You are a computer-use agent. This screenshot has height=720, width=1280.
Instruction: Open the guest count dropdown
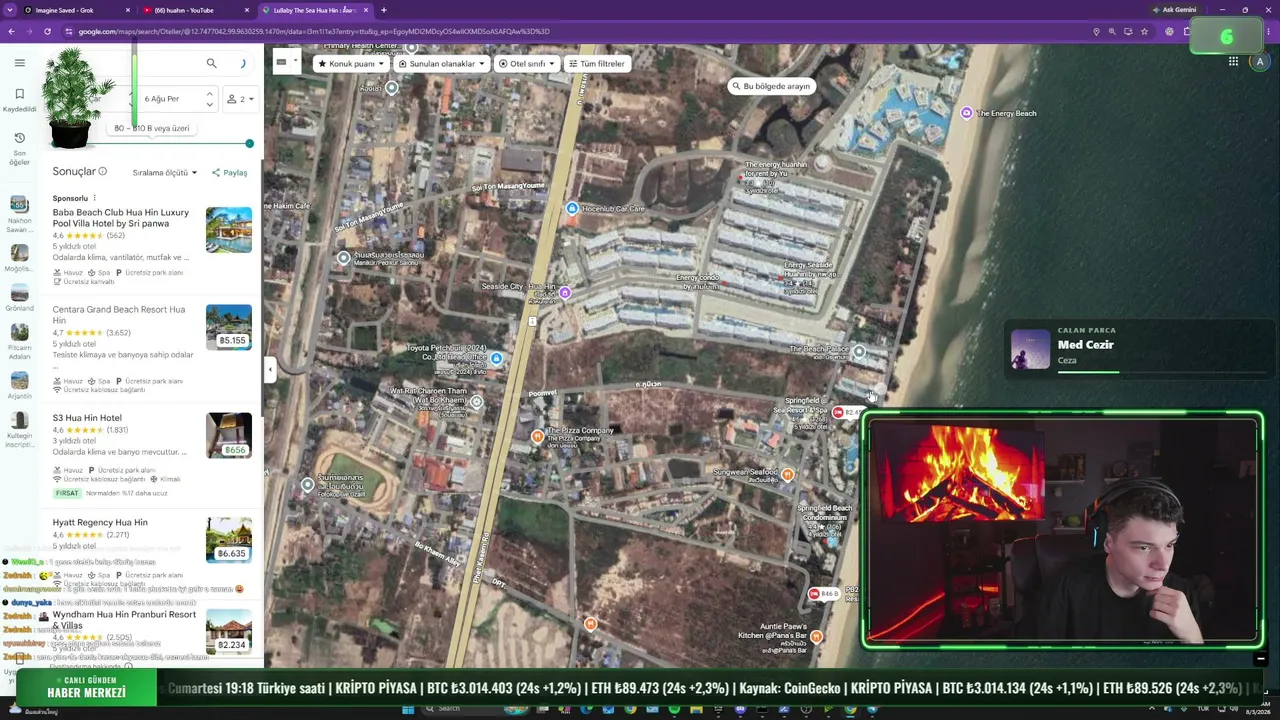tap(240, 99)
